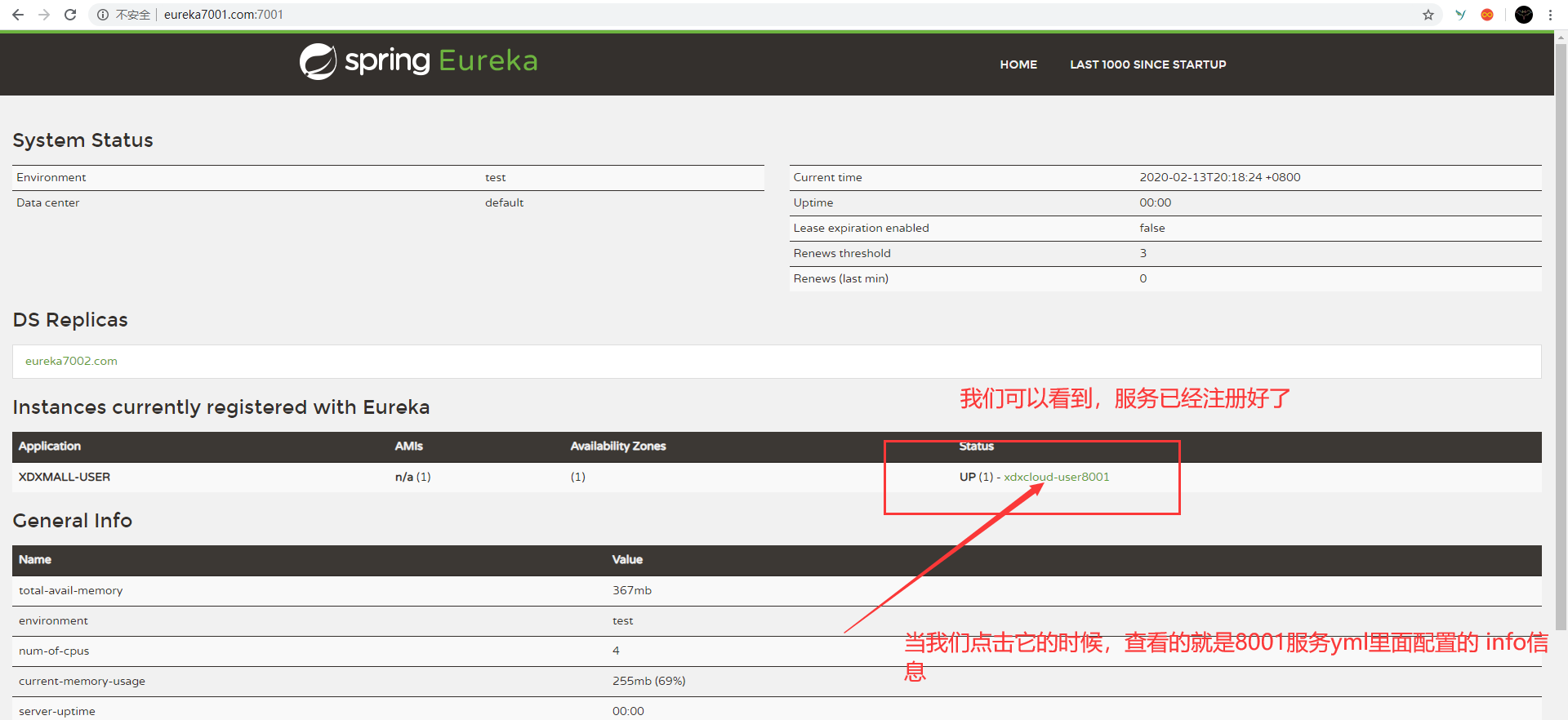Click the Availability Zones column header

point(618,446)
